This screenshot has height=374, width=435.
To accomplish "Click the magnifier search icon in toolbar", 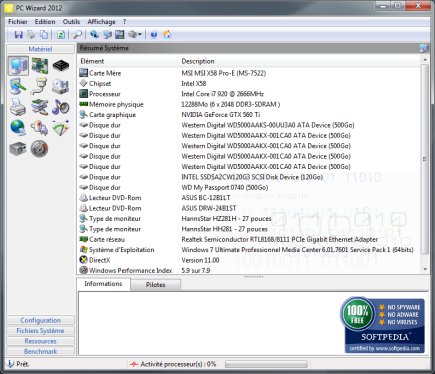I will [78, 34].
